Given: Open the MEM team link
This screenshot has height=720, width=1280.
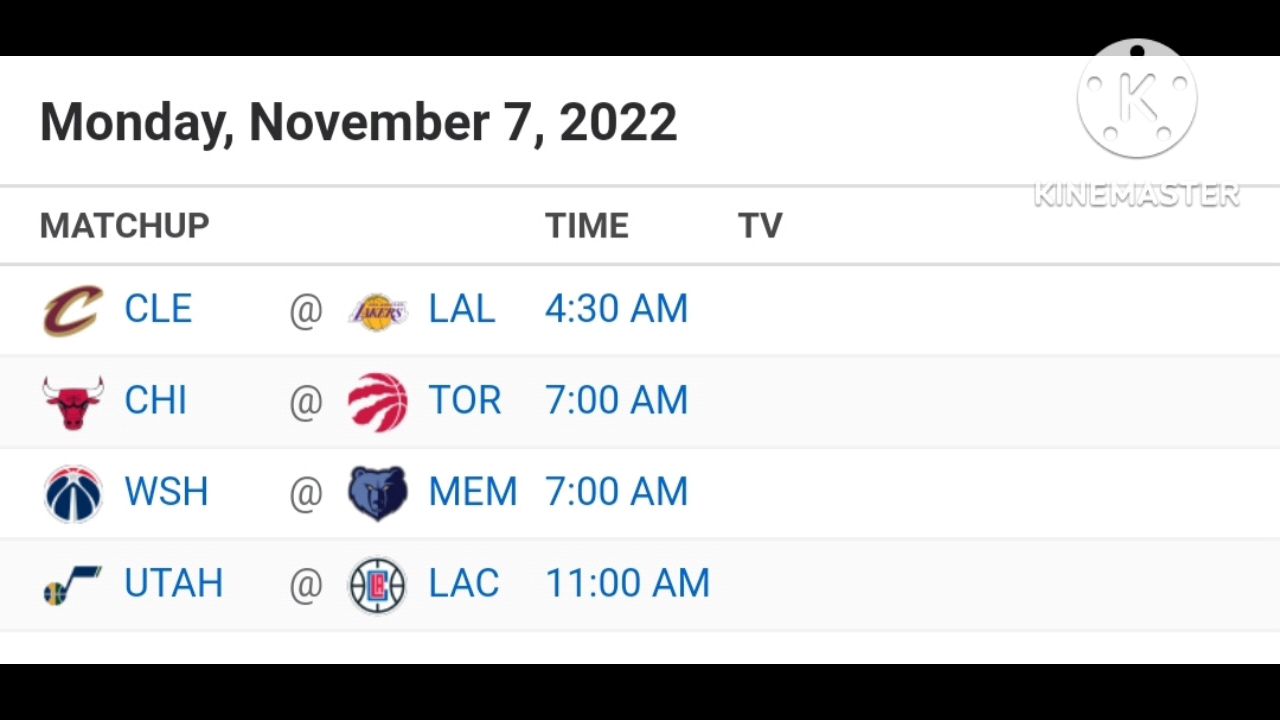Looking at the screenshot, I should click(472, 492).
